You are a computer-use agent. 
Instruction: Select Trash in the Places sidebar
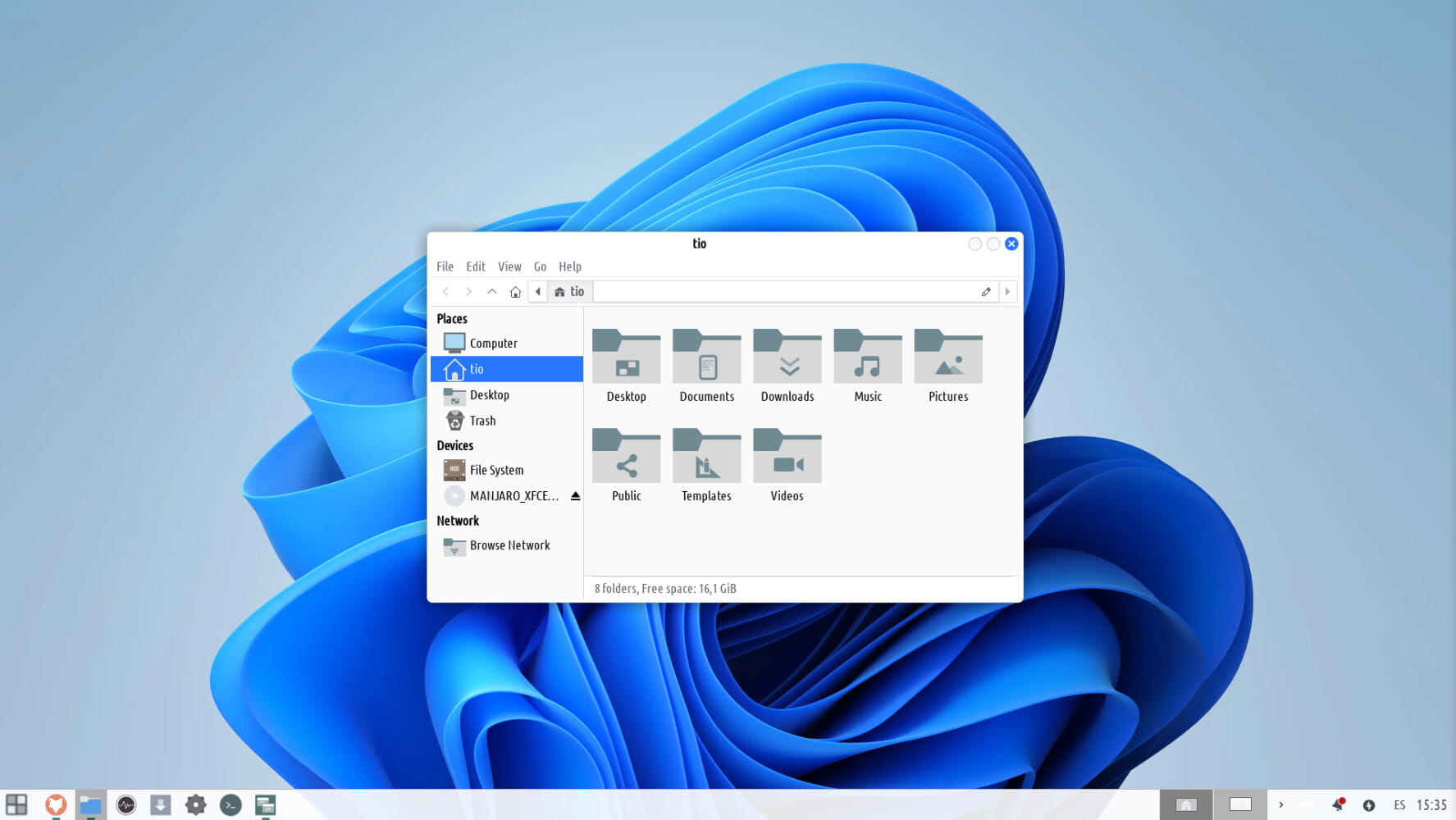482,421
